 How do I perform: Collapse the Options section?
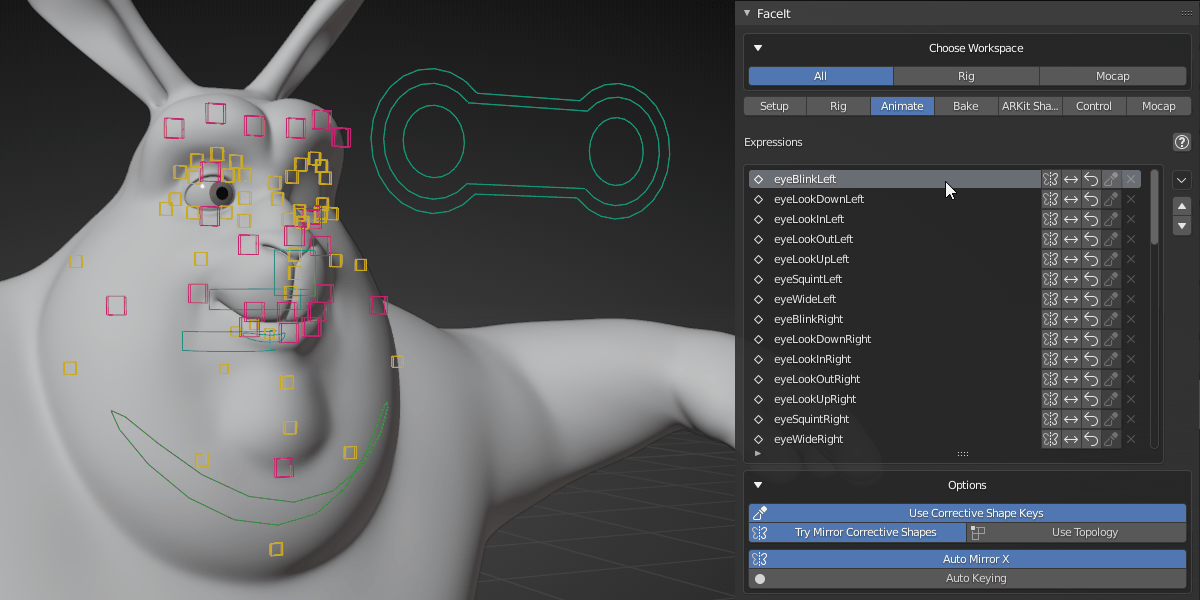pos(758,485)
